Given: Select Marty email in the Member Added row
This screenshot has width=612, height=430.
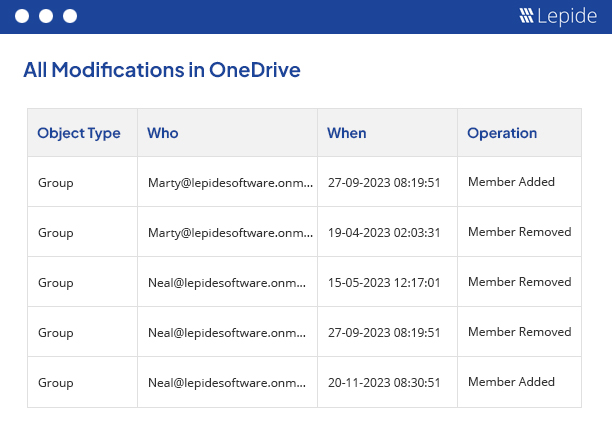Looking at the screenshot, I should [230, 183].
